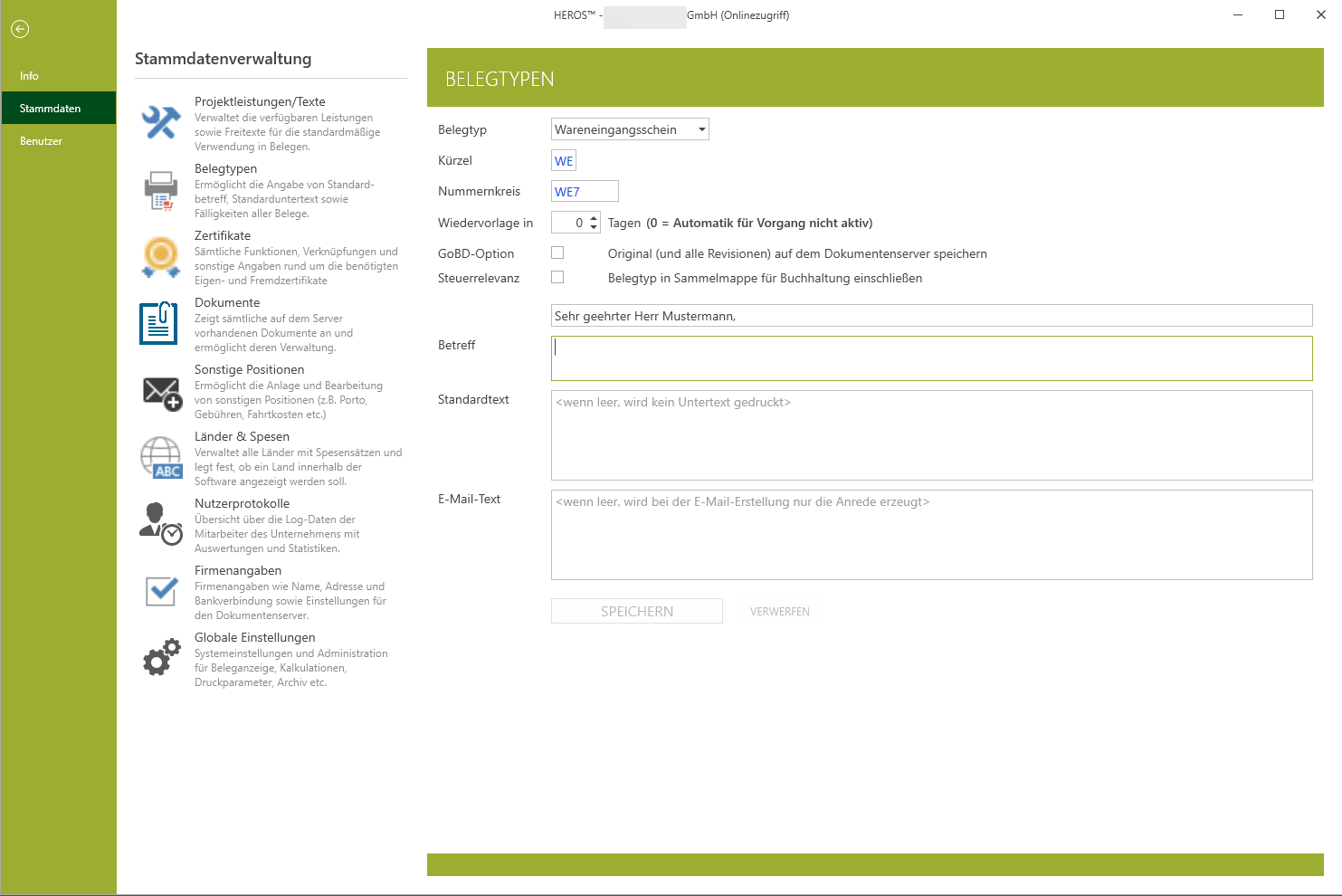The width and height of the screenshot is (1342, 896).
Task: Open the Benutzer sidebar tab
Action: pos(42,141)
